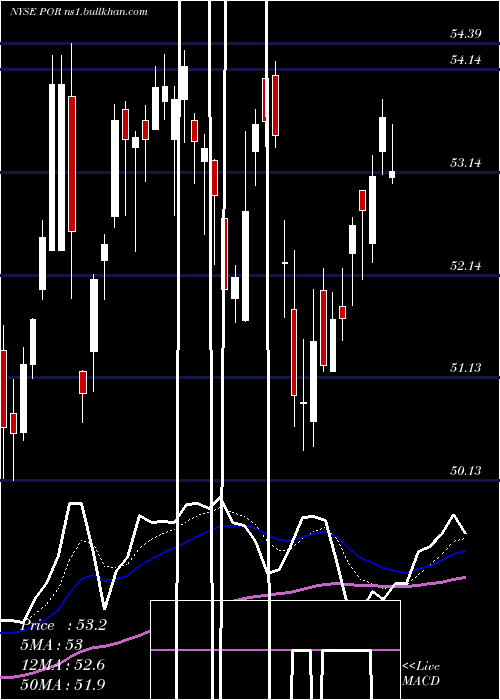This screenshot has width=500, height=700.
Task: Click the 50MA : 51.9 legend entry
Action: coord(63,684)
